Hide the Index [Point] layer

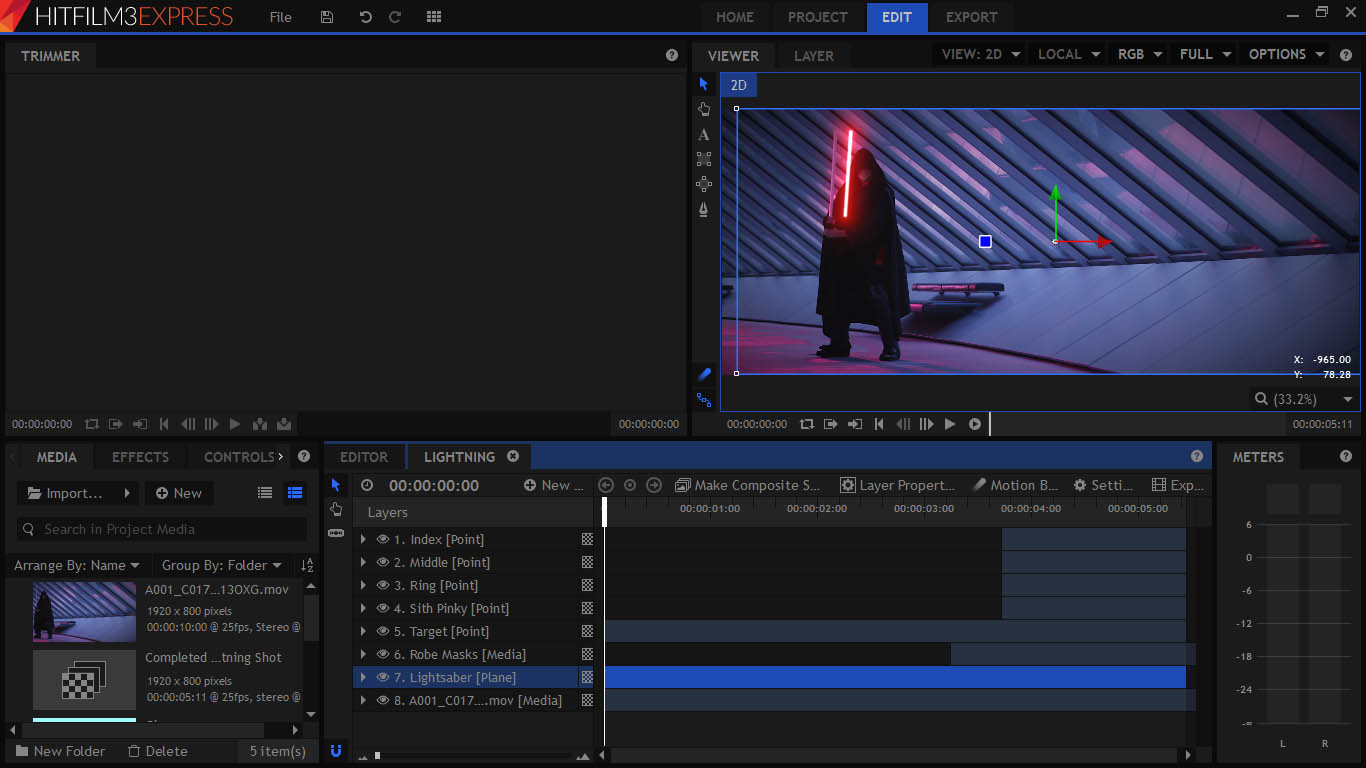(382, 539)
